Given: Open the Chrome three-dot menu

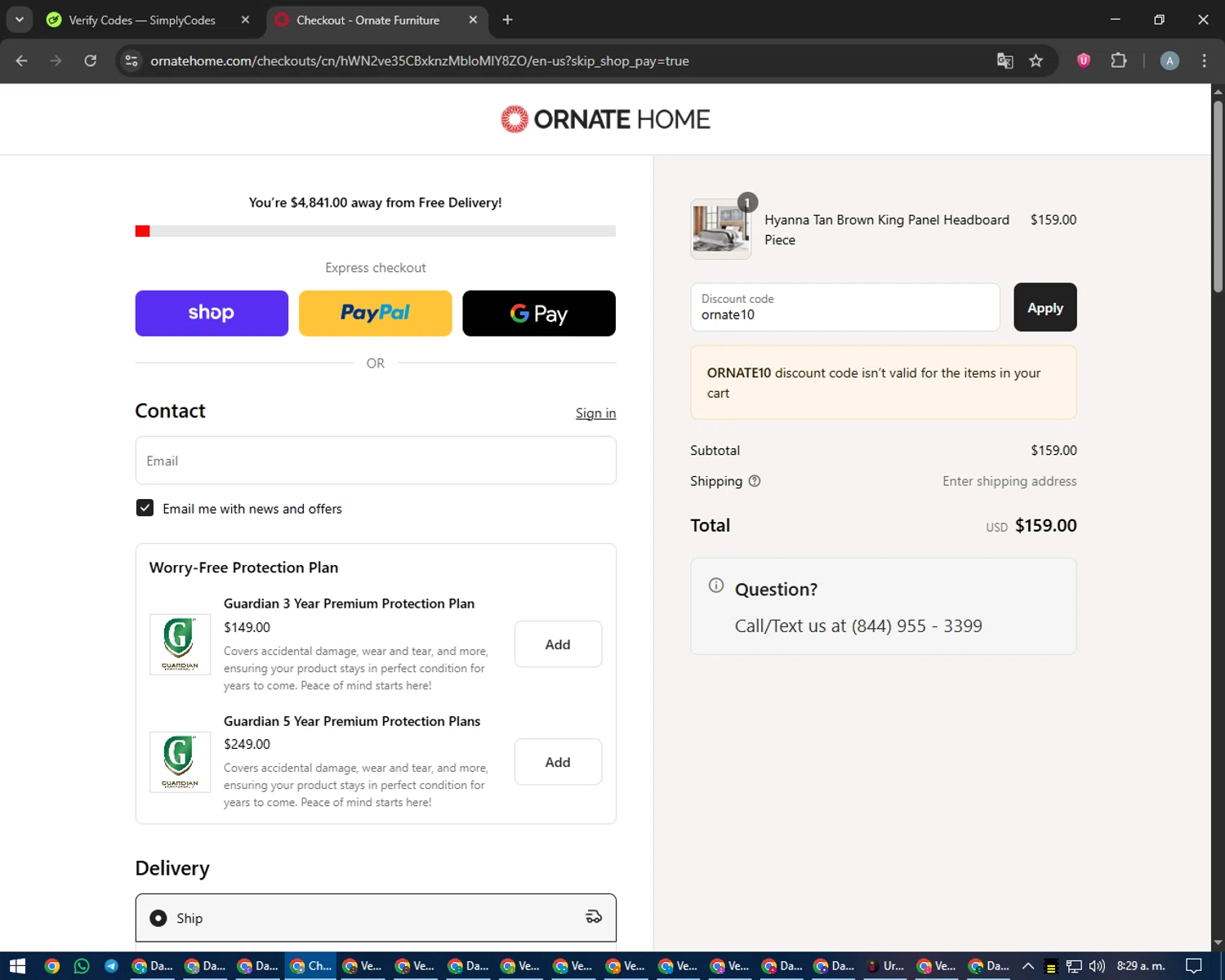Looking at the screenshot, I should (1204, 60).
